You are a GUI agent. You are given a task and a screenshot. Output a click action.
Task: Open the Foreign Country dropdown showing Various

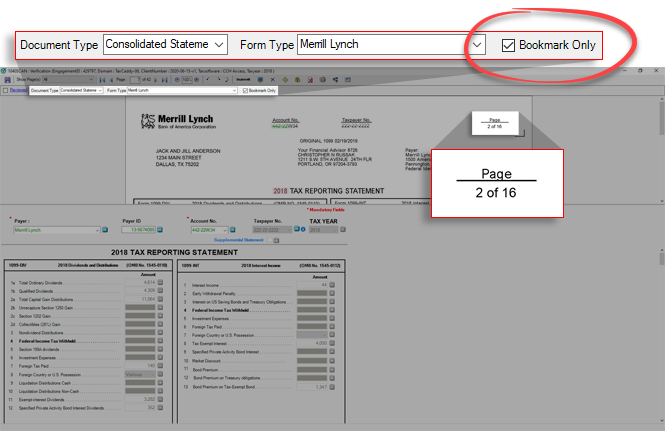tap(140, 374)
